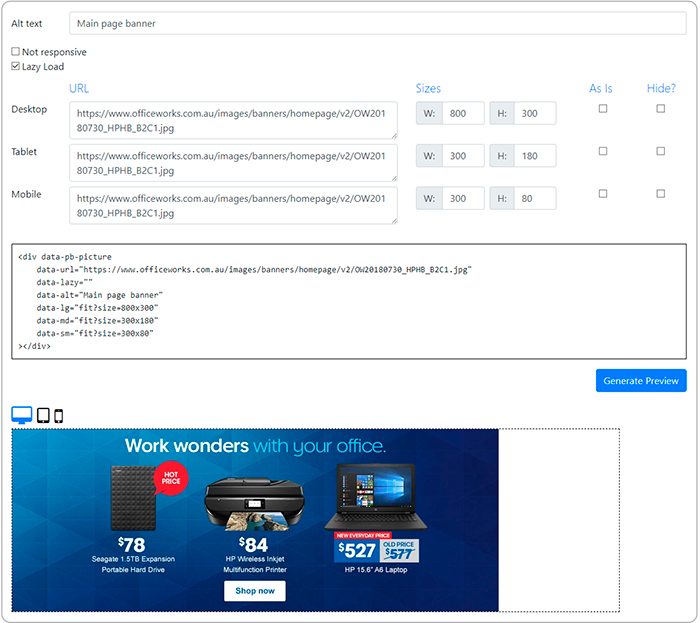Select the Tablet height field showing 180
700x623 pixels.
pyautogui.click(x=535, y=156)
